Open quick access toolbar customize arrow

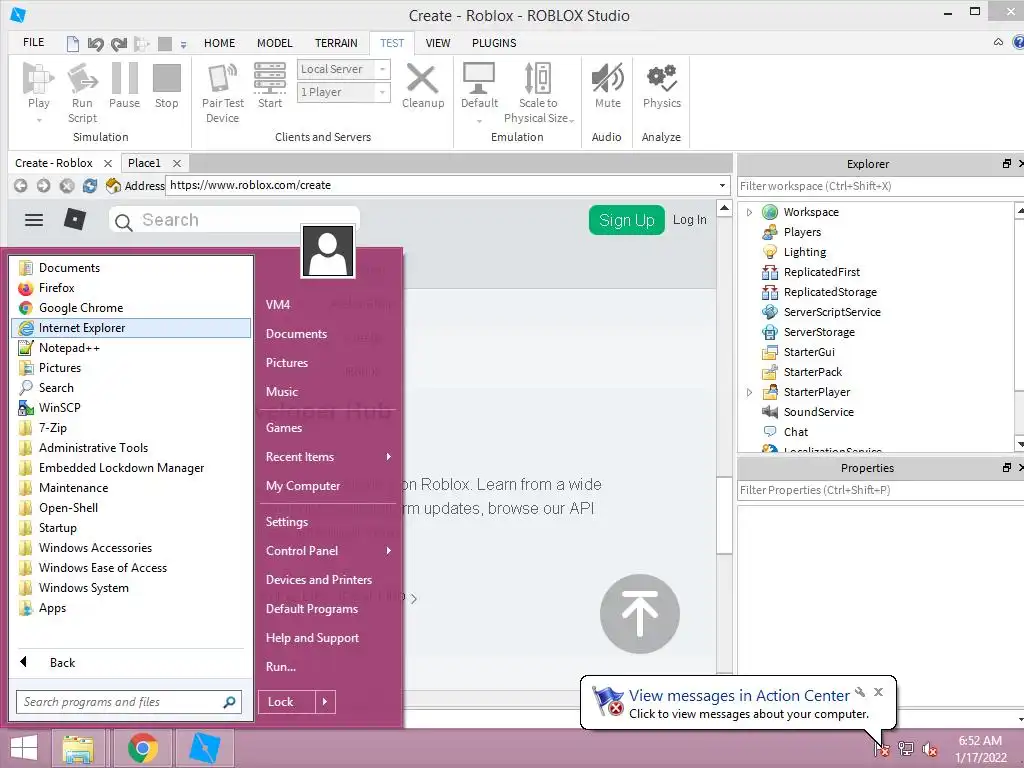point(184,44)
